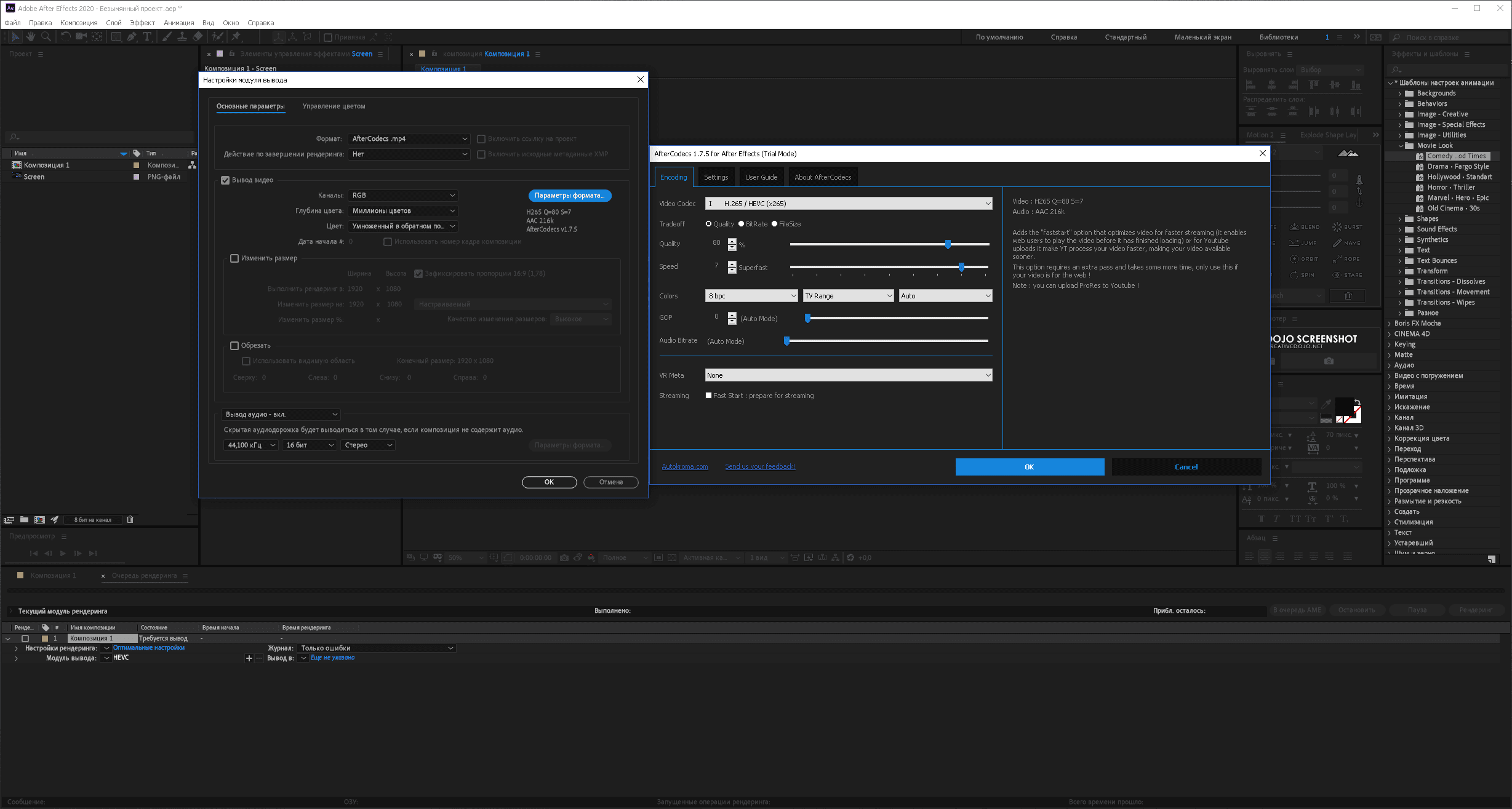The height and width of the screenshot is (809, 1512).
Task: Enable the Изменить размер checkbox
Action: pos(234,258)
